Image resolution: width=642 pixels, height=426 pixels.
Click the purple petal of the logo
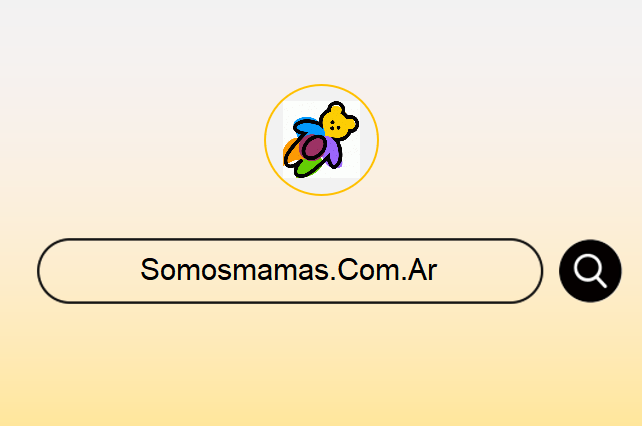333,154
